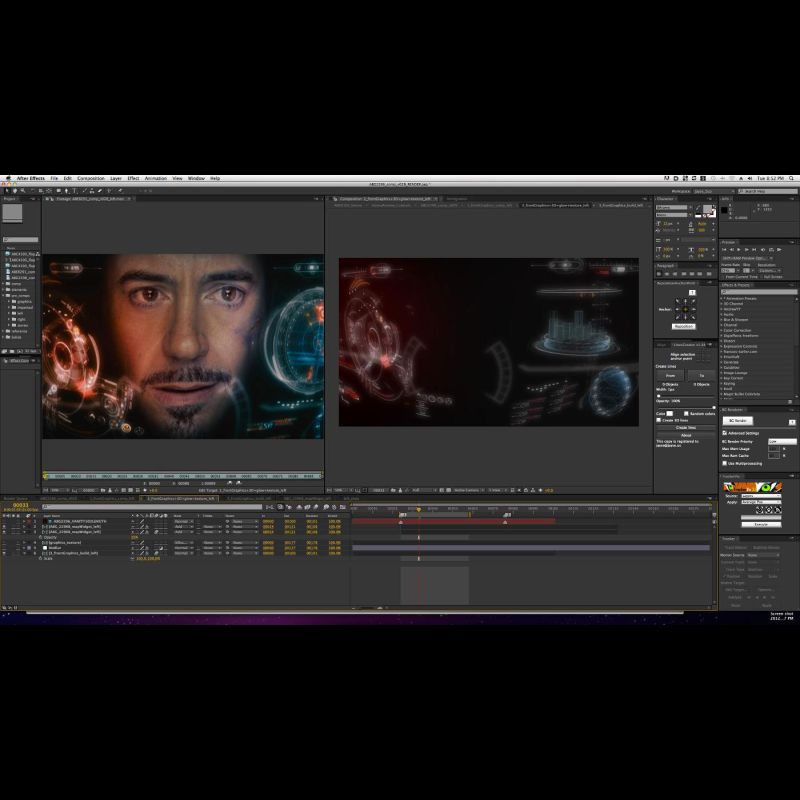Viewport: 800px width, 800px height.
Task: Toggle visibility eye of layer 6
Action: point(4,553)
